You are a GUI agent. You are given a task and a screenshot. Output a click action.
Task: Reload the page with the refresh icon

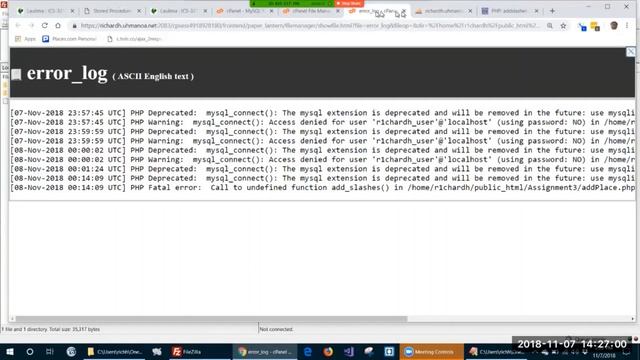coord(44,26)
